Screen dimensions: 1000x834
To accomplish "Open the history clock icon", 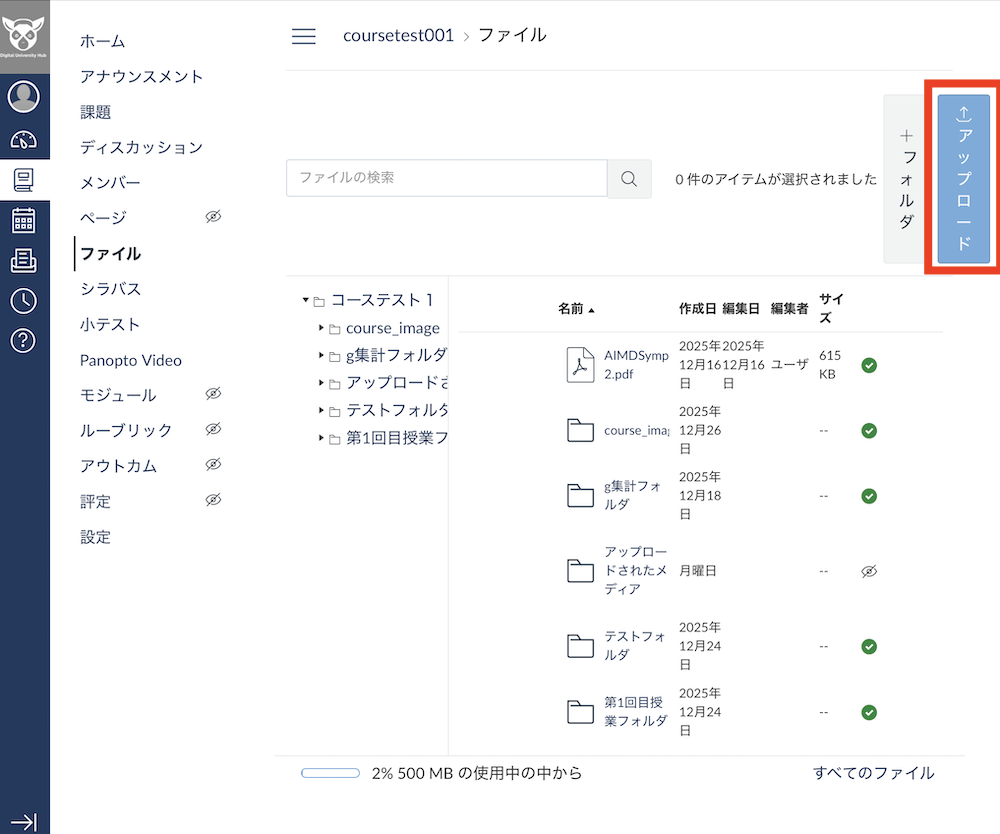I will tap(24, 300).
